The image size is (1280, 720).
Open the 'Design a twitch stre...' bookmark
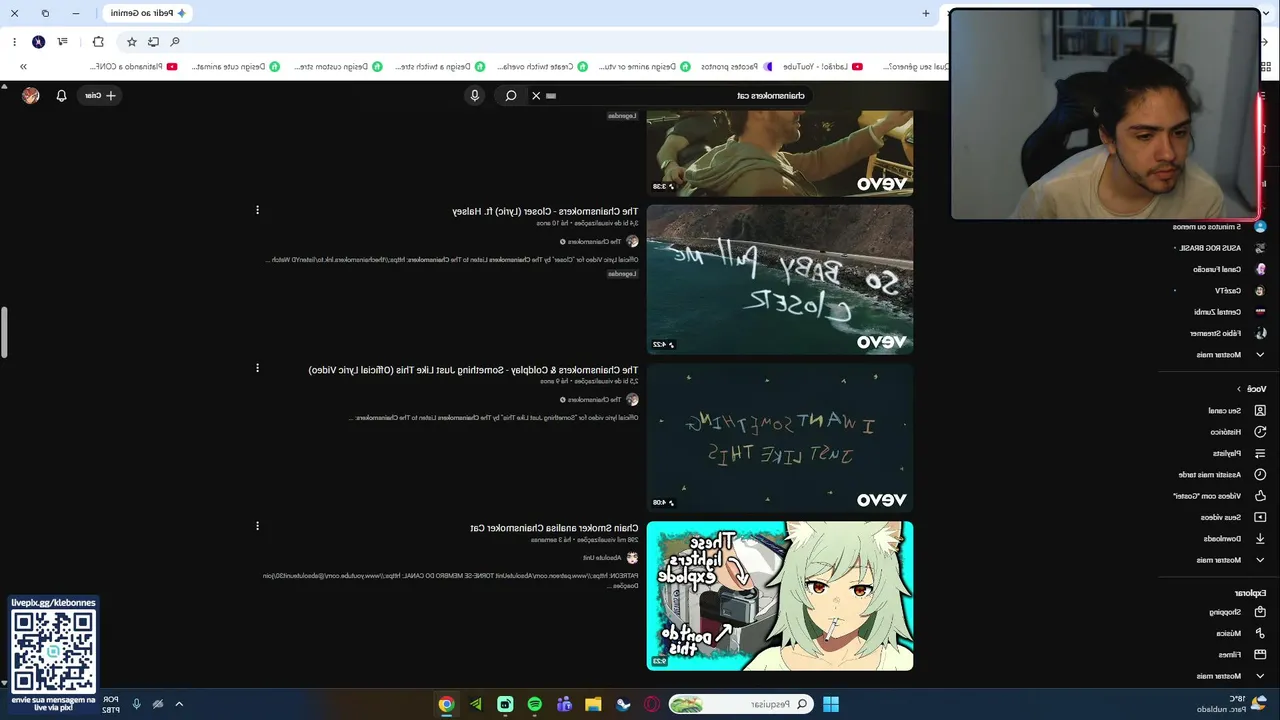(440, 67)
